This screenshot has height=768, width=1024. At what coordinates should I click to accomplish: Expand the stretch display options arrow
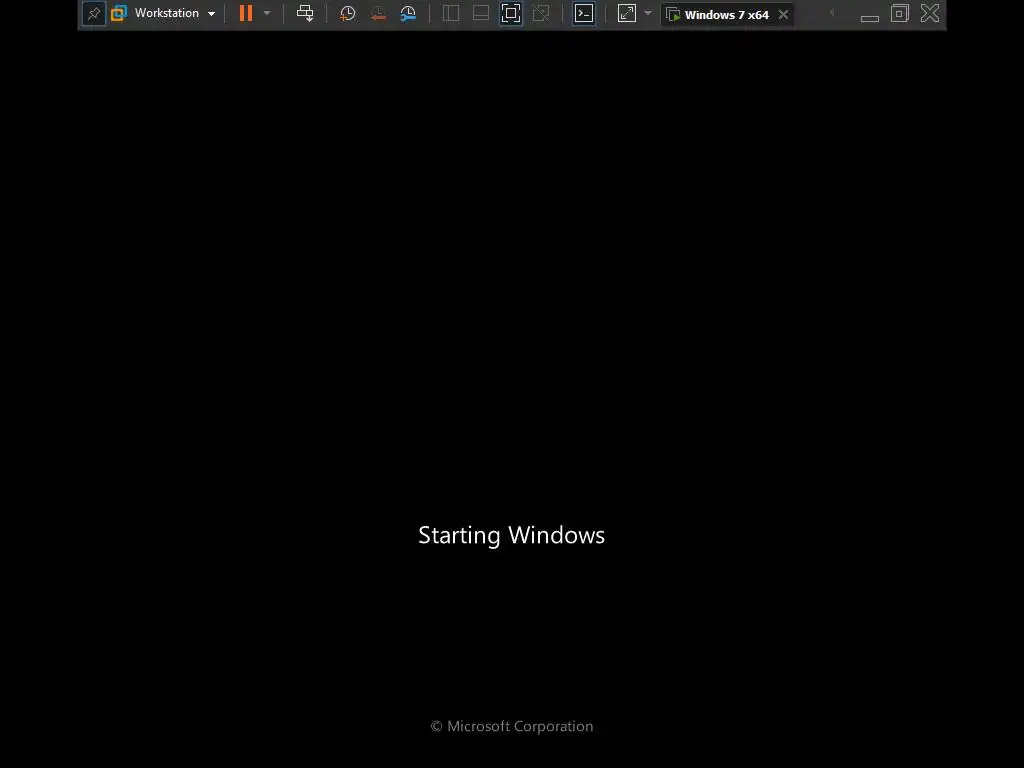tap(648, 13)
